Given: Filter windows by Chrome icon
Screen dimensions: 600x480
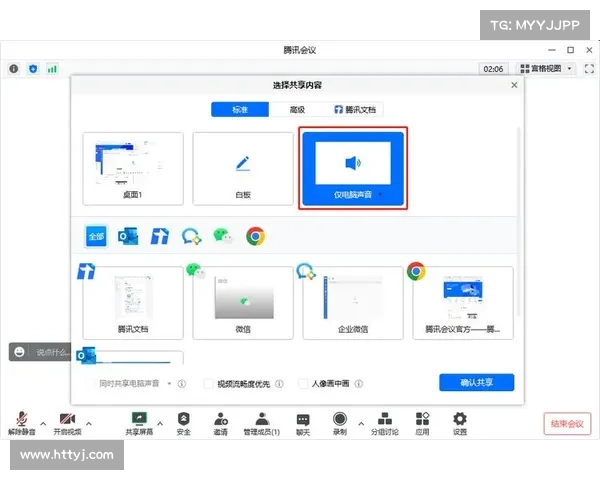Looking at the screenshot, I should pyautogui.click(x=255, y=236).
